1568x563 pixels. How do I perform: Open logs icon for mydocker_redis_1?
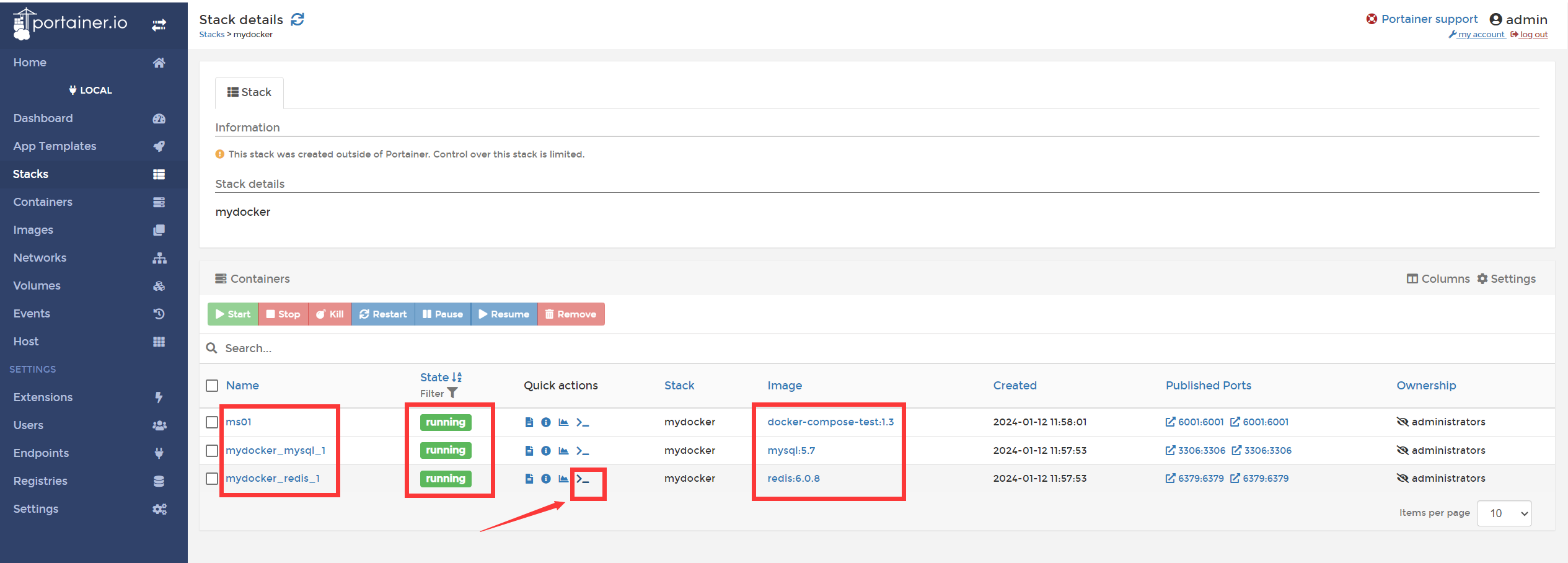point(529,479)
